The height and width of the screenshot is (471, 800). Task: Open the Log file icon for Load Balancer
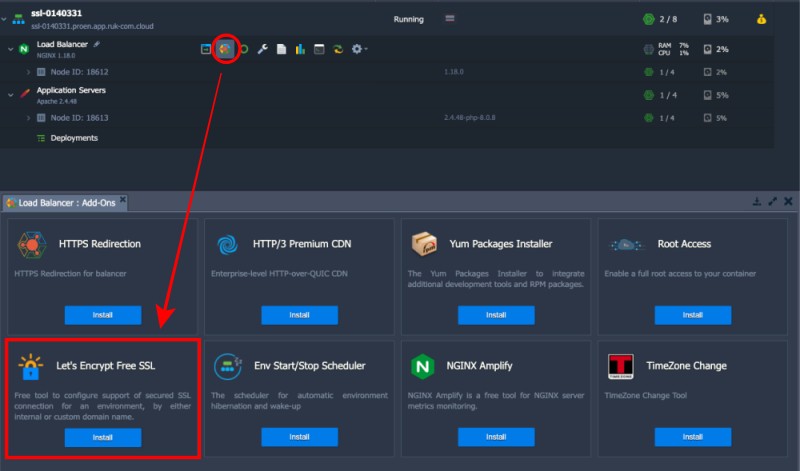click(281, 49)
